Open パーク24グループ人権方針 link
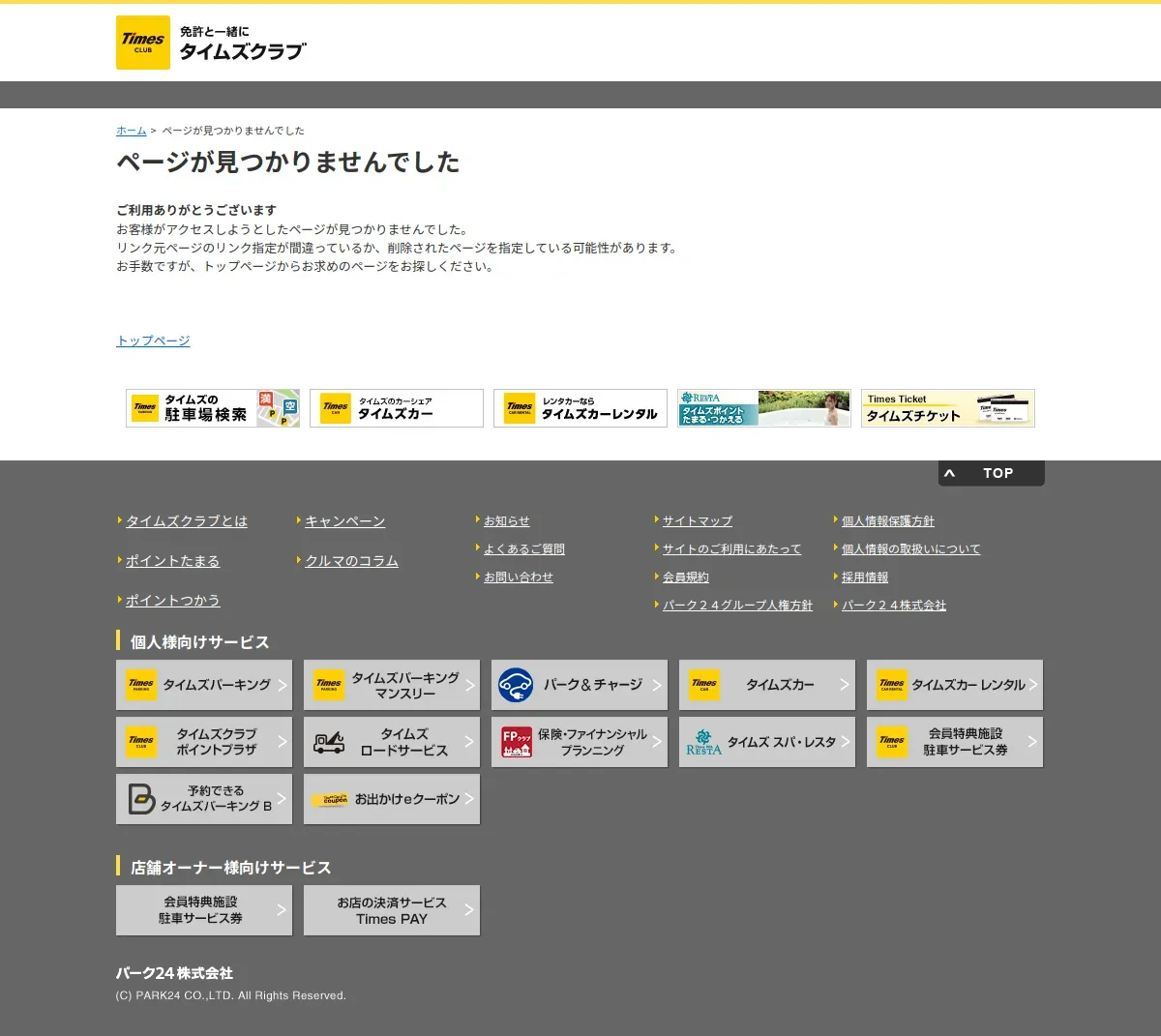Image resolution: width=1161 pixels, height=1036 pixels. [x=737, y=606]
